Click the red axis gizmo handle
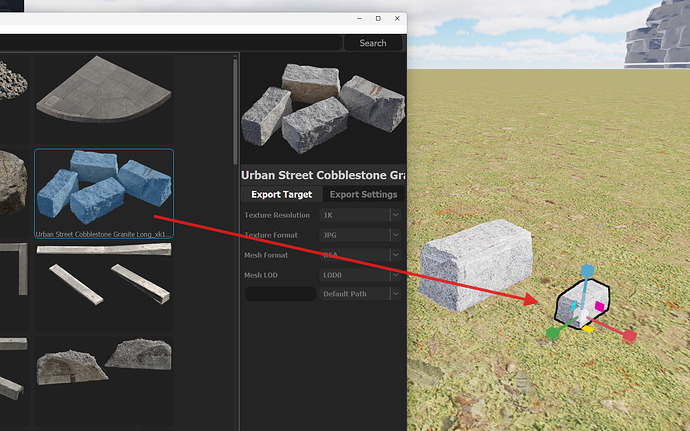690x431 pixels. point(629,337)
